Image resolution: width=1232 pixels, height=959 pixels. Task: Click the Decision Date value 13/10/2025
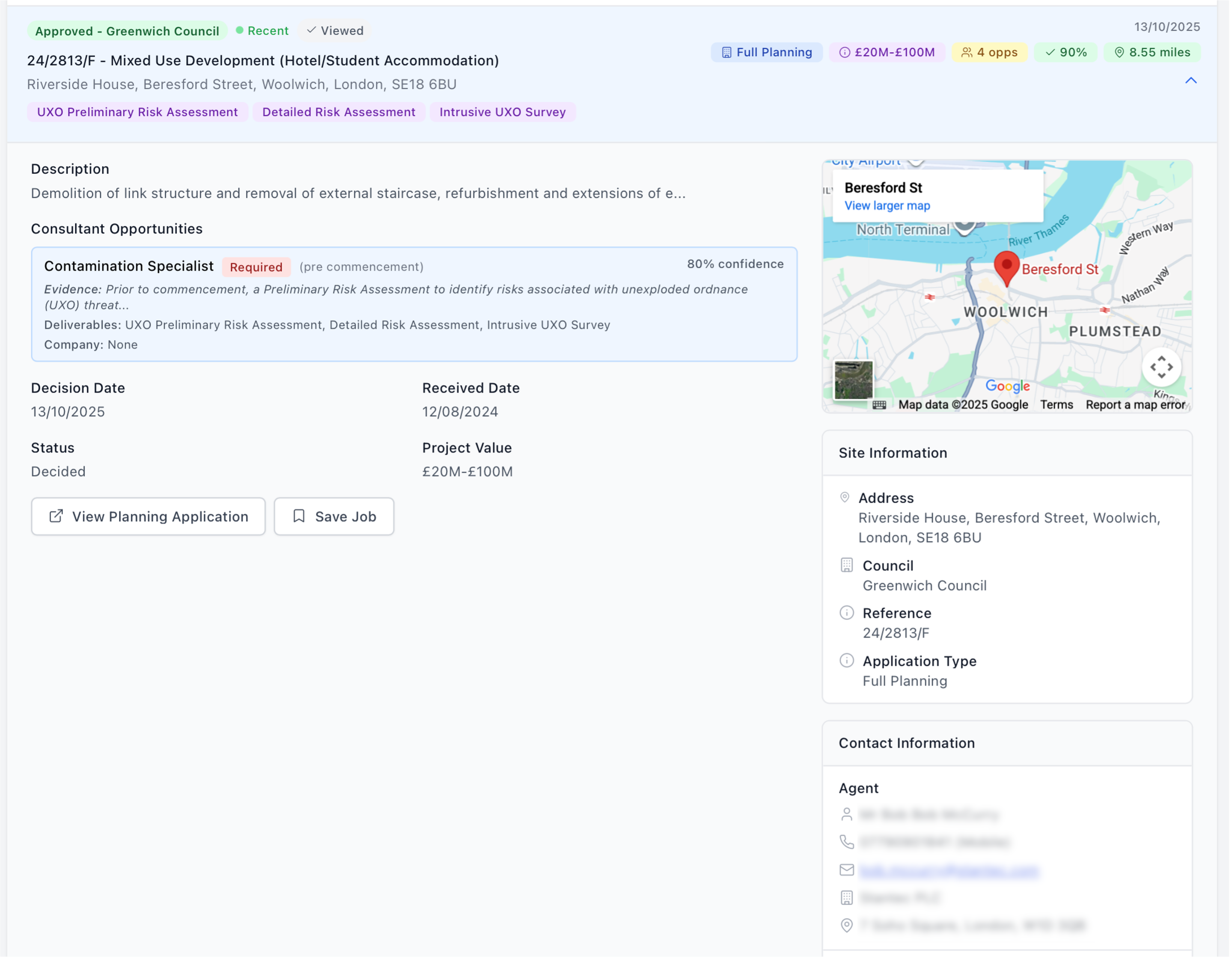click(x=68, y=412)
